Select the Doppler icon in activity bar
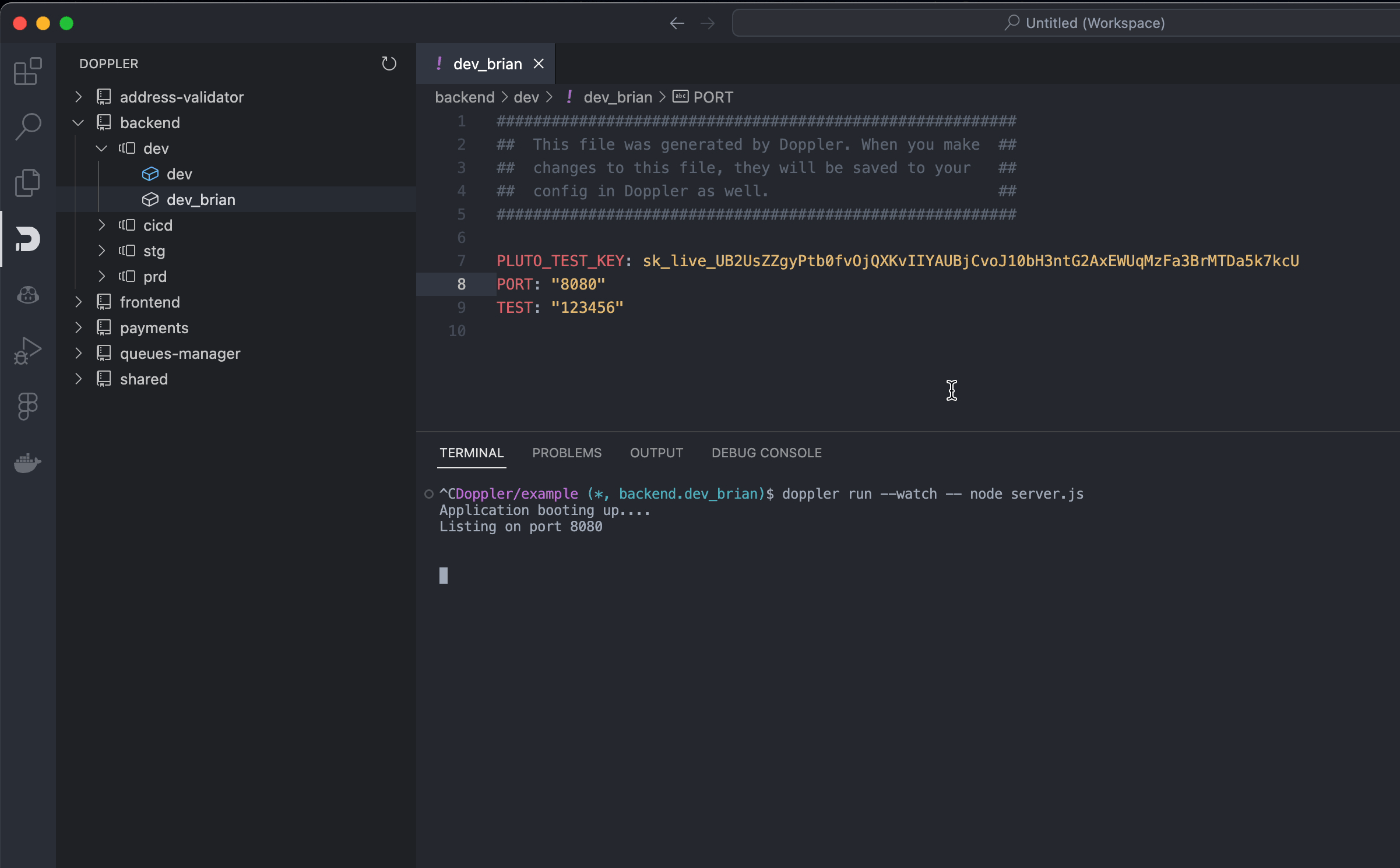This screenshot has height=868, width=1400. coord(27,239)
